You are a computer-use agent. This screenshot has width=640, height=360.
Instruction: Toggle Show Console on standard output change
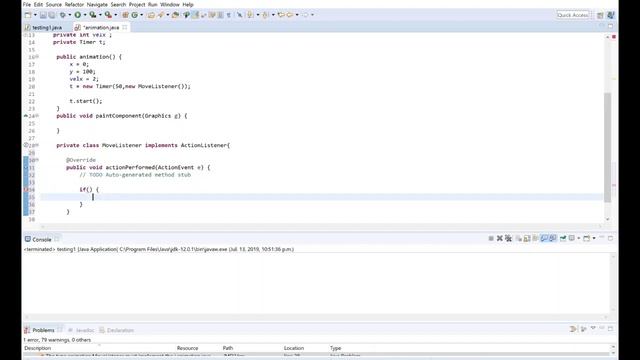point(544,238)
